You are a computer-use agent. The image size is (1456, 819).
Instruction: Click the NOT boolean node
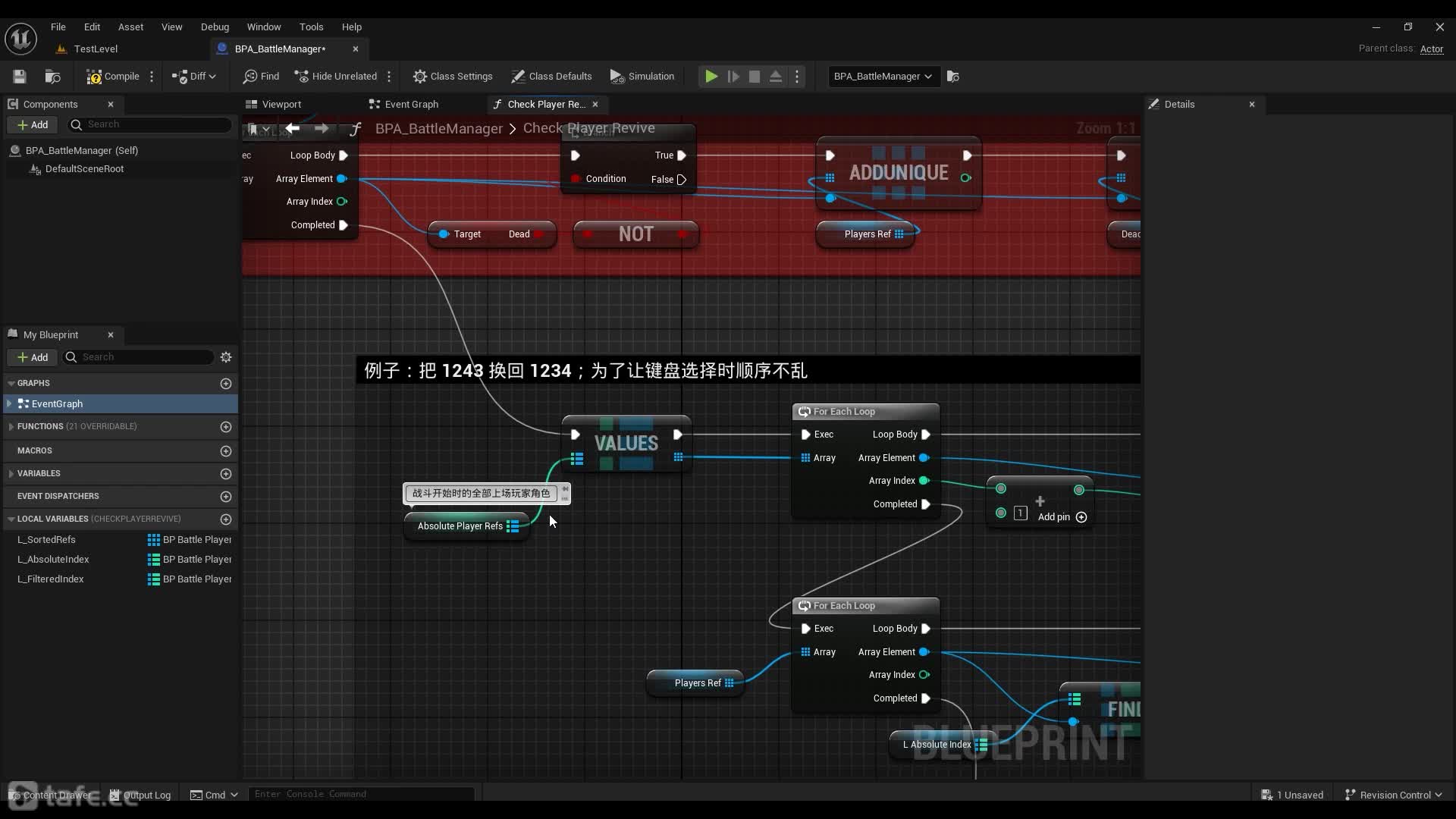point(635,234)
